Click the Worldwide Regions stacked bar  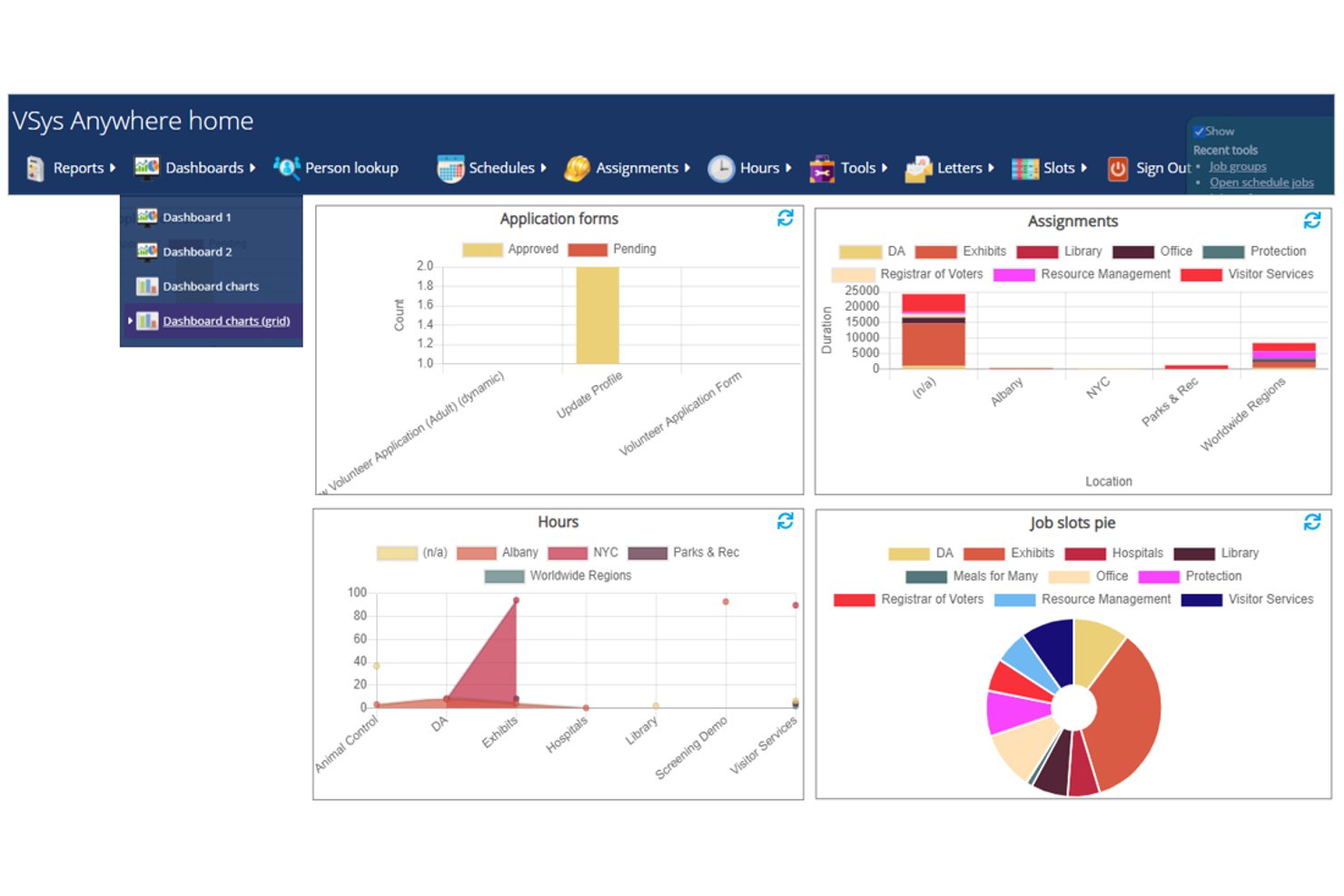pyautogui.click(x=1284, y=356)
